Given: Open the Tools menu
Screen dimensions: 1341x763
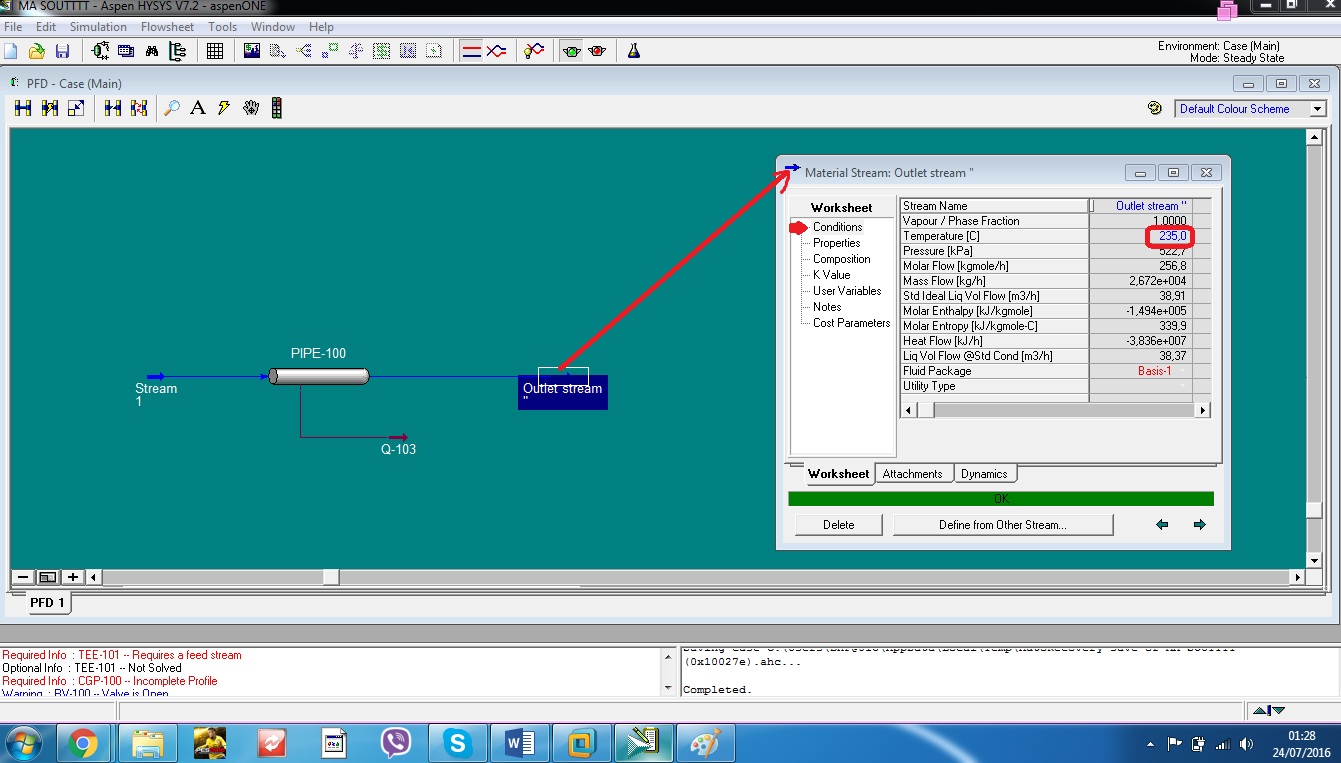Looking at the screenshot, I should pyautogui.click(x=223, y=27).
